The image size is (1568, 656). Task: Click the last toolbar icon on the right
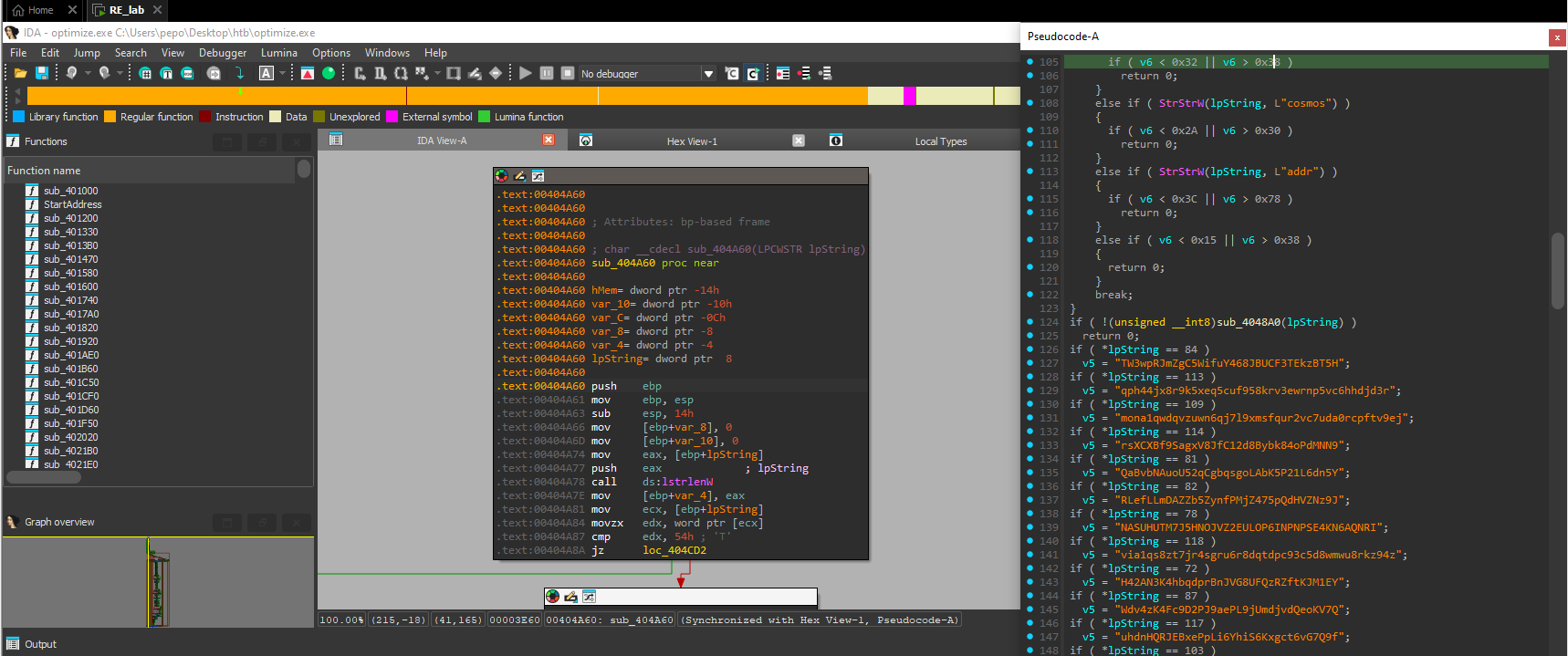click(x=825, y=73)
